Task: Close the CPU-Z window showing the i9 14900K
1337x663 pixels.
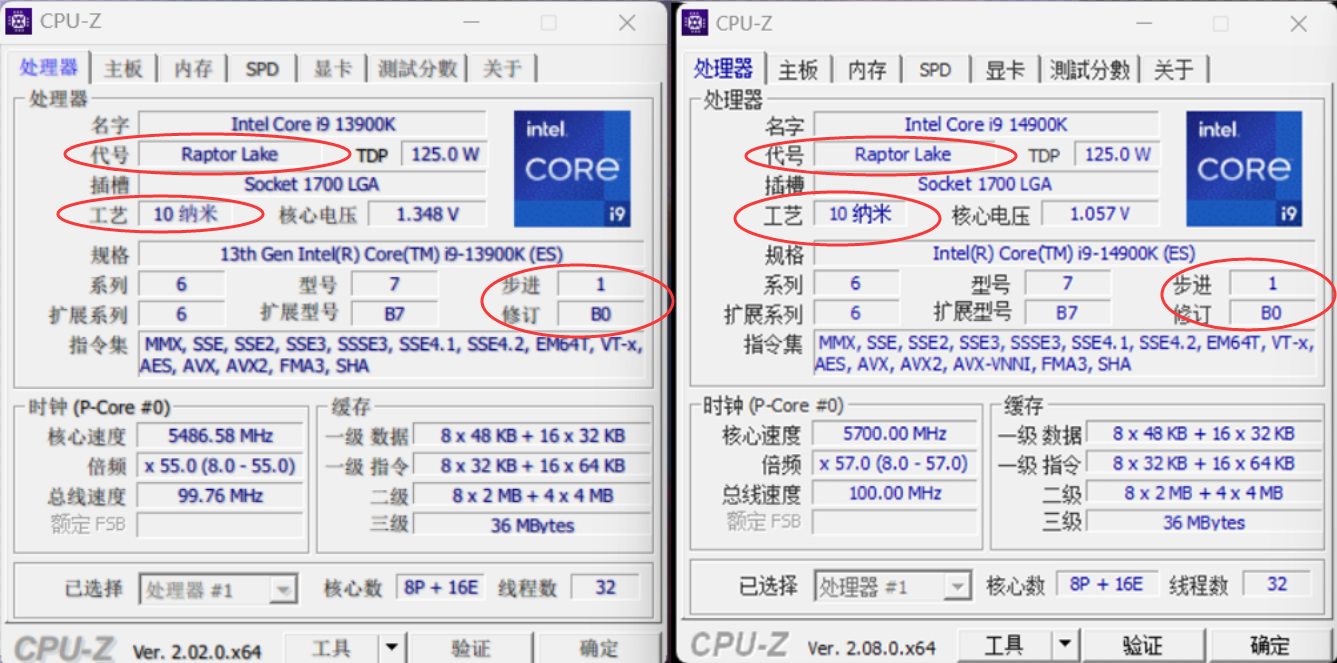Action: click(1299, 22)
